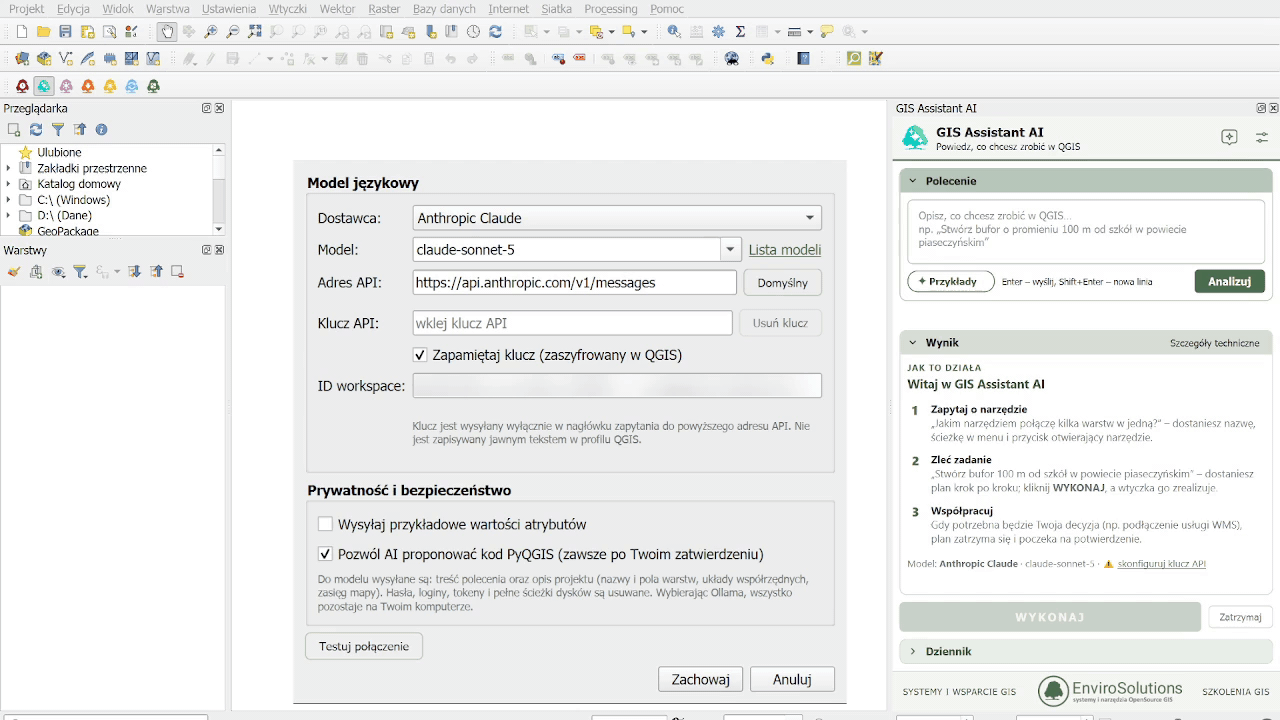This screenshot has height=720, width=1280.
Task: Collapse the Polecenie section
Action: click(913, 181)
